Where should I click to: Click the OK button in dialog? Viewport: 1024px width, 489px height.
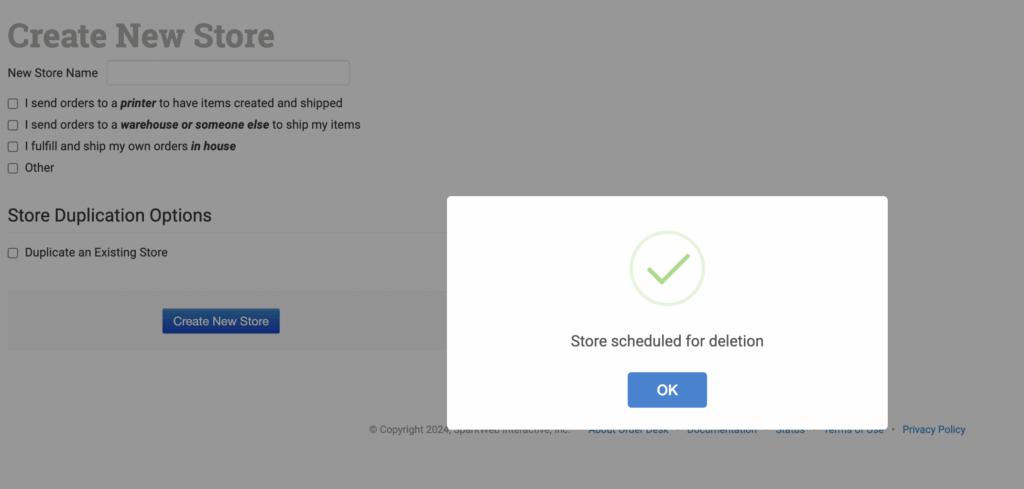point(667,390)
